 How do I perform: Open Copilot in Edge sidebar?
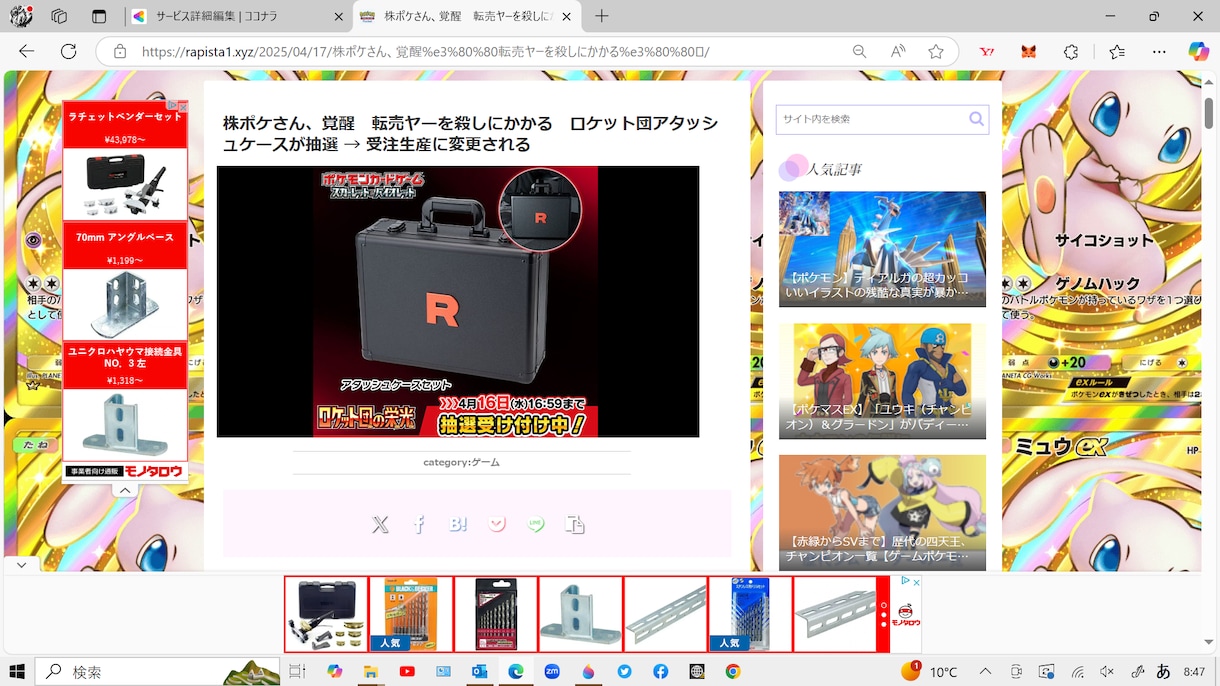(1198, 51)
